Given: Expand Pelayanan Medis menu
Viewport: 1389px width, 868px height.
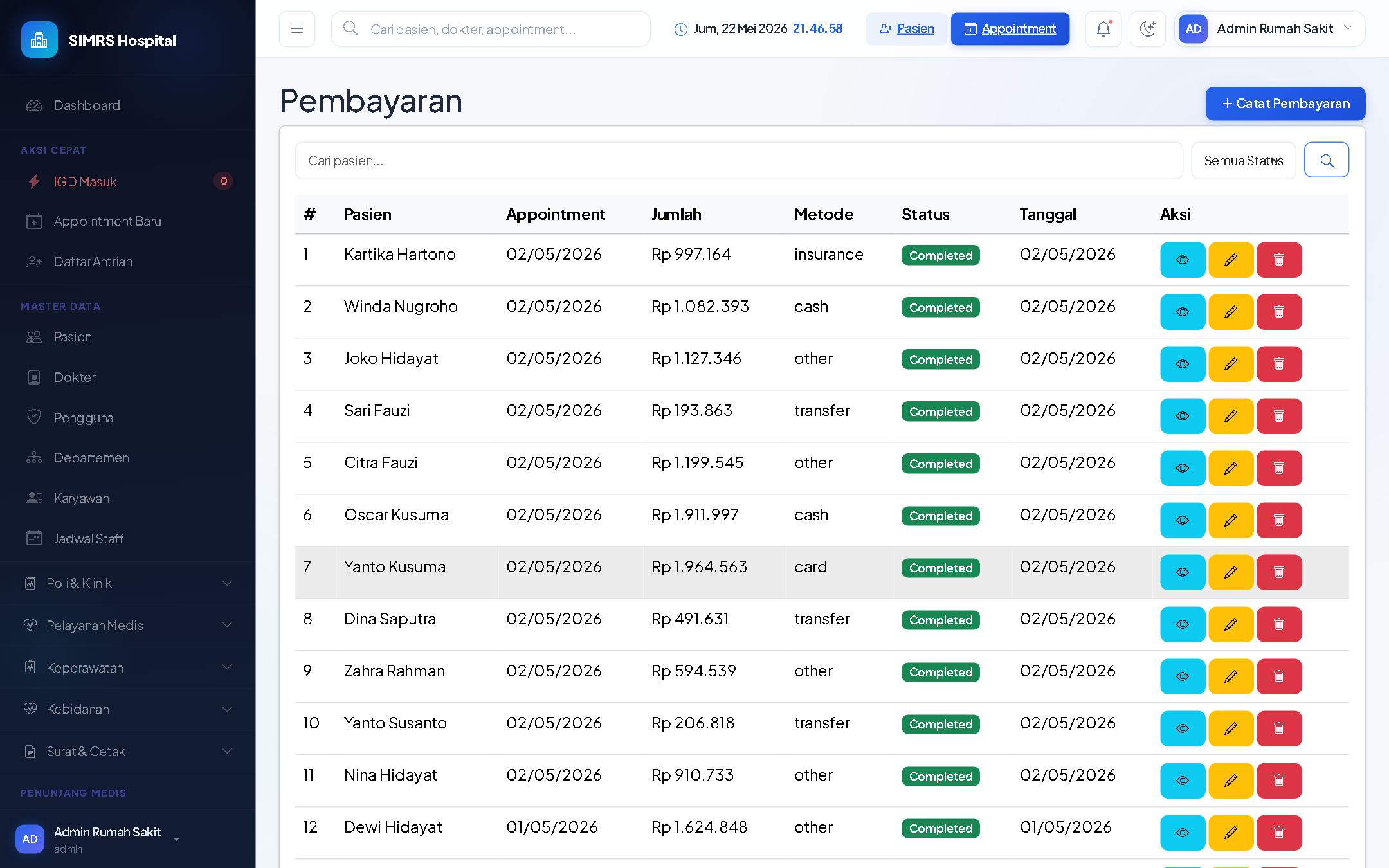Looking at the screenshot, I should tap(128, 626).
